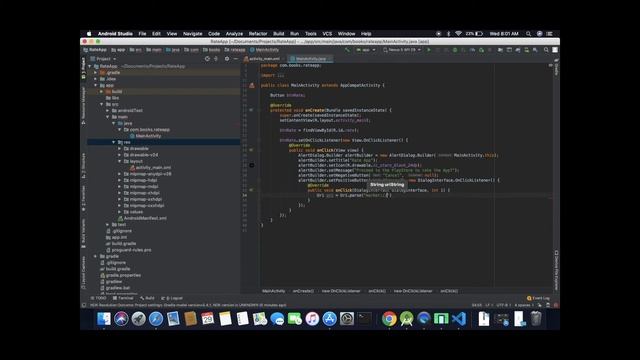Open Finder from the Dock
This screenshot has height=360, width=640.
click(104, 318)
